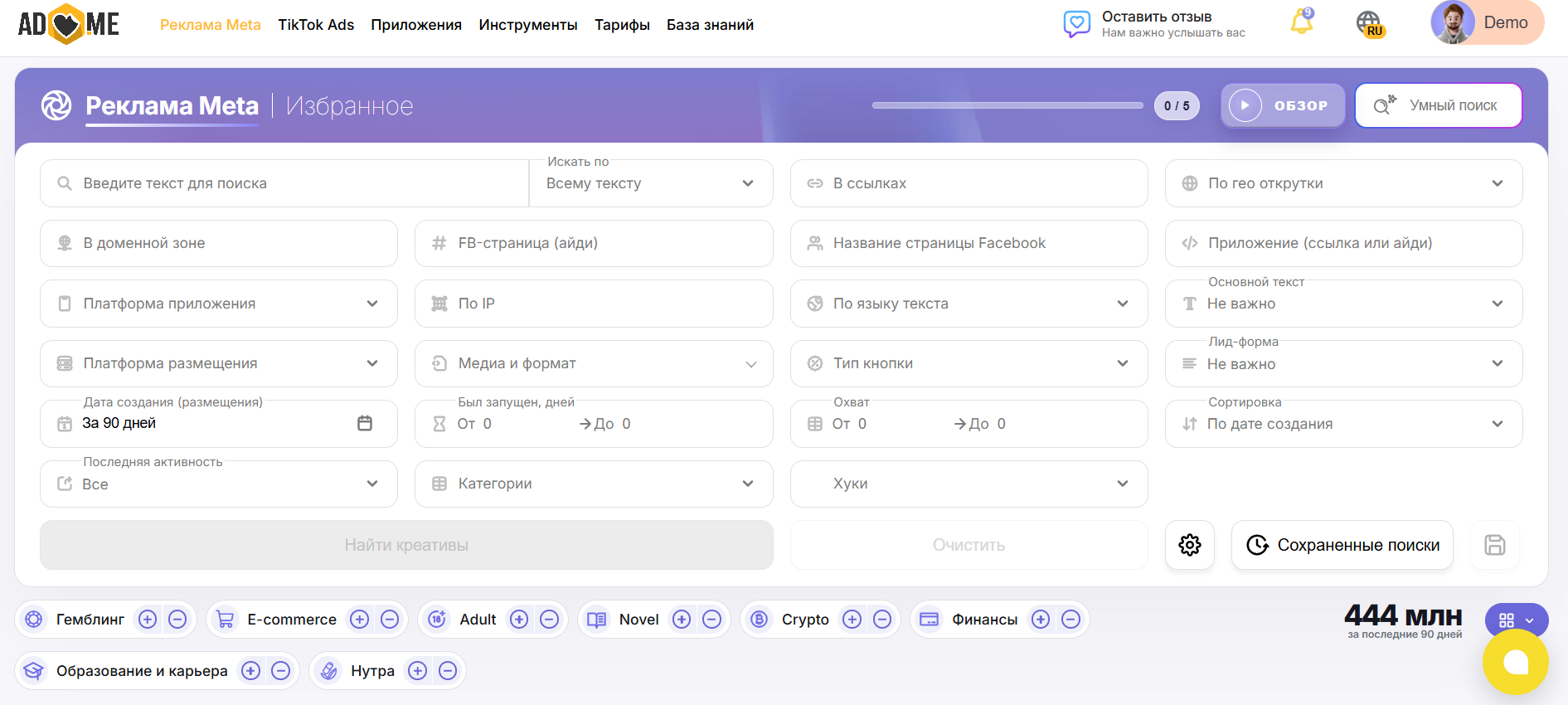Click the onboarding progress bar

[1007, 105]
